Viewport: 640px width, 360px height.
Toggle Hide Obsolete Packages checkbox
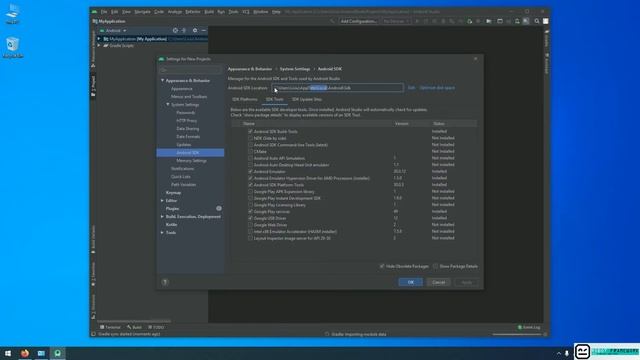tap(382, 266)
